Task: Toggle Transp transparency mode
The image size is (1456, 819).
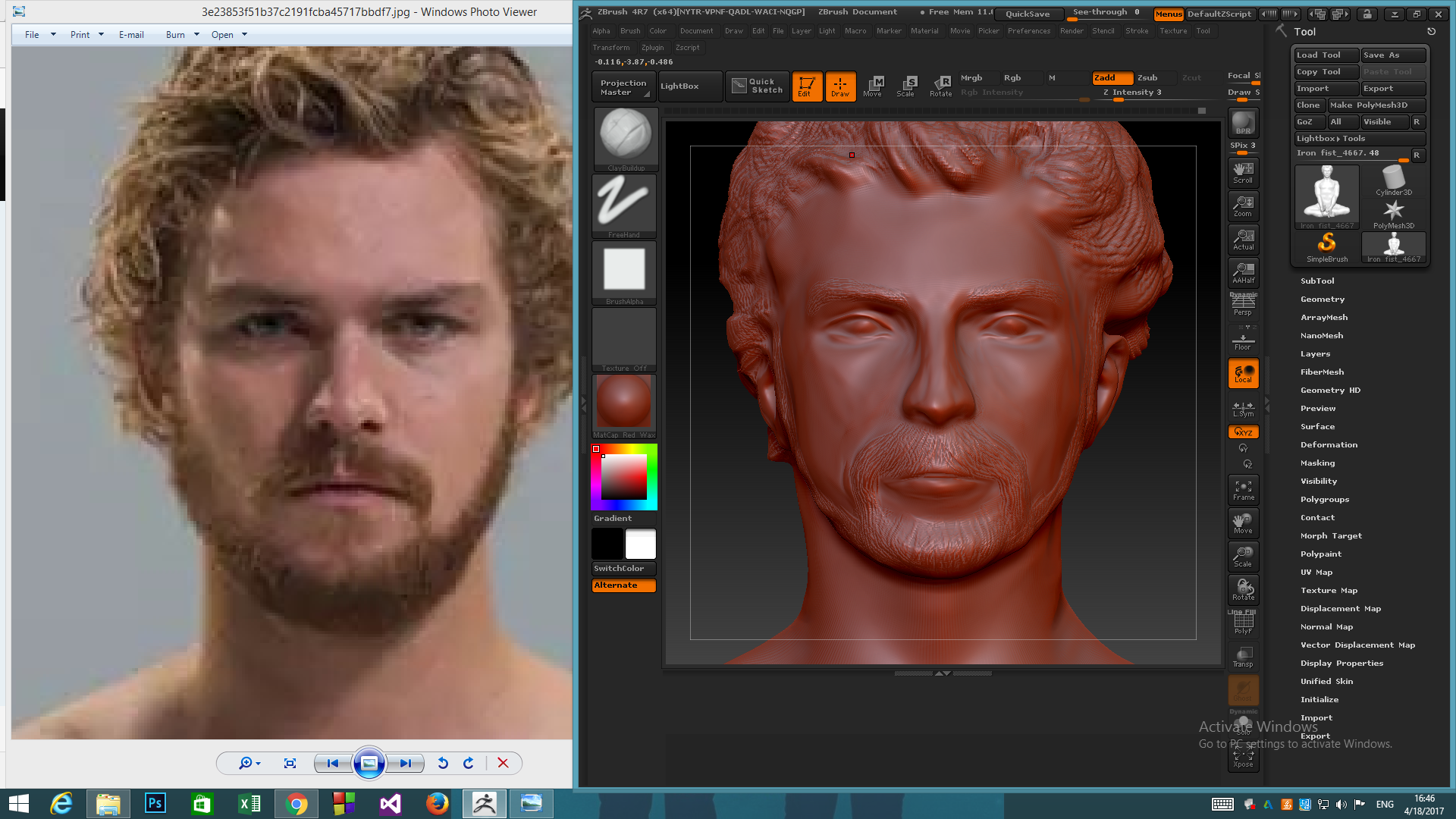Action: [1243, 657]
